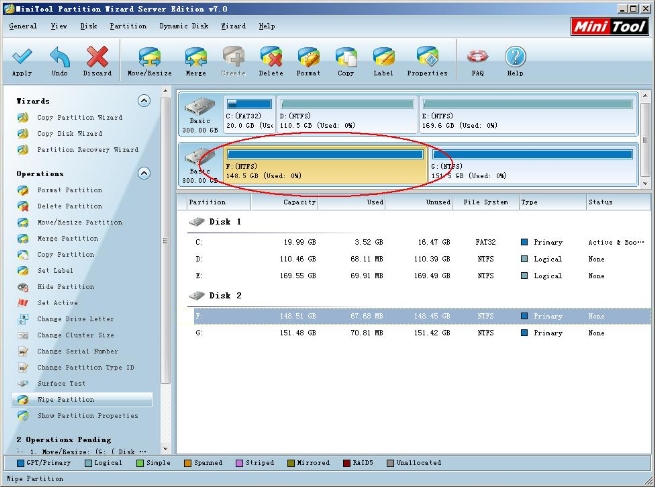Click the grayed Create toolbar icon

tap(234, 57)
